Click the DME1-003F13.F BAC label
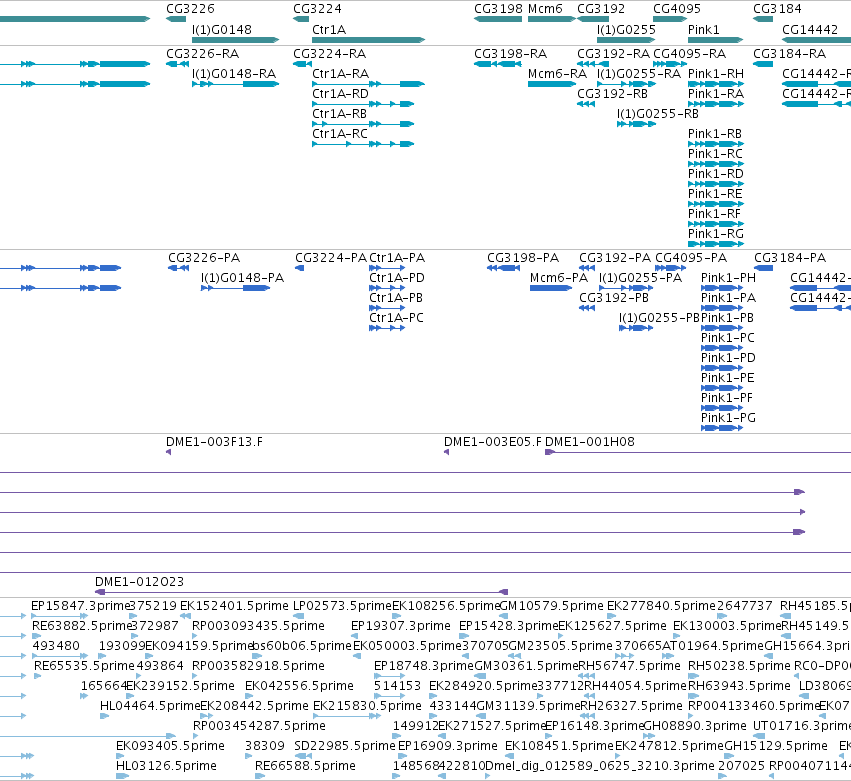The height and width of the screenshot is (781, 851). [214, 441]
